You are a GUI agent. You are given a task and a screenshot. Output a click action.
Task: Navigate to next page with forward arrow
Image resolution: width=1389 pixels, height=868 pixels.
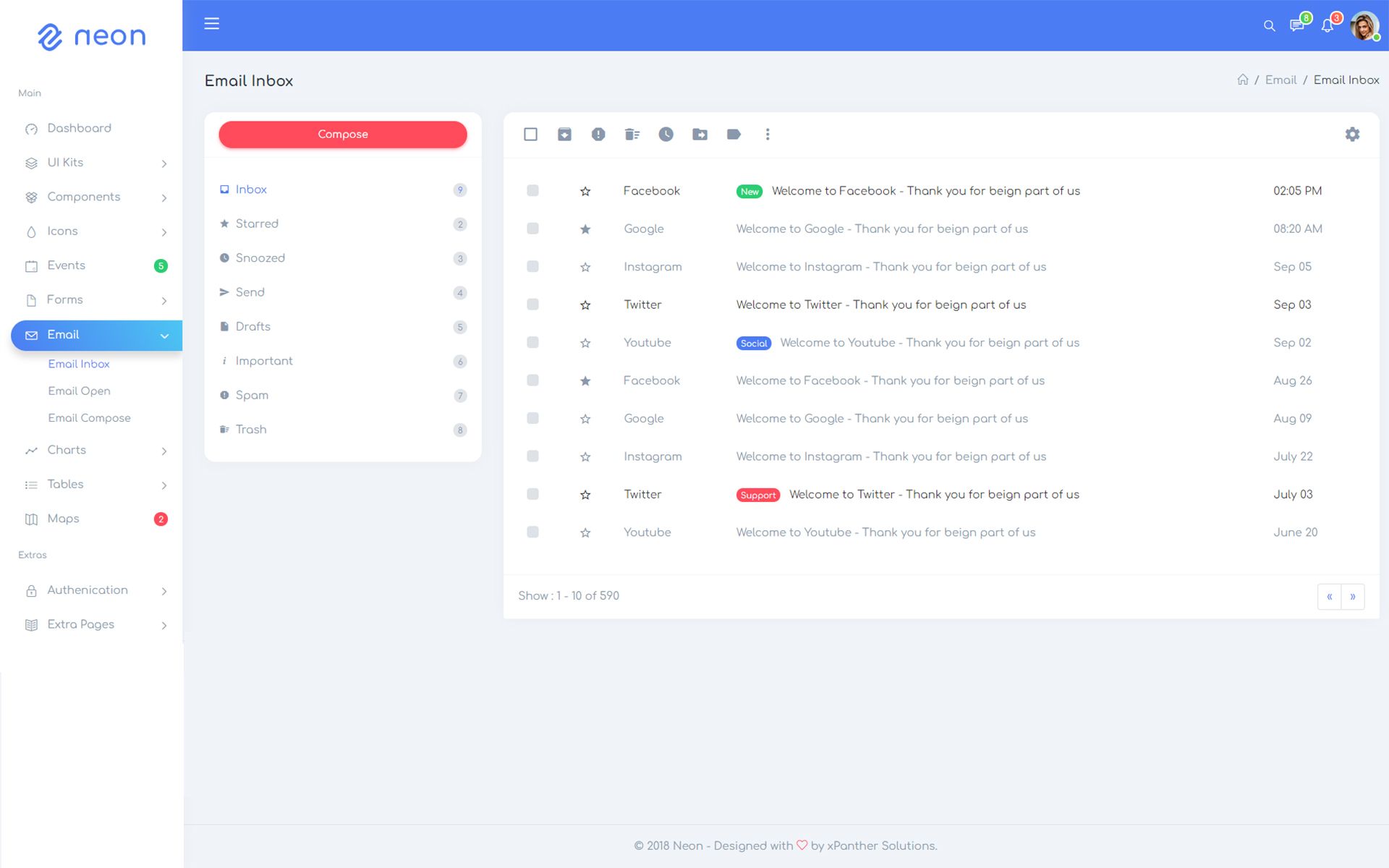pos(1352,596)
